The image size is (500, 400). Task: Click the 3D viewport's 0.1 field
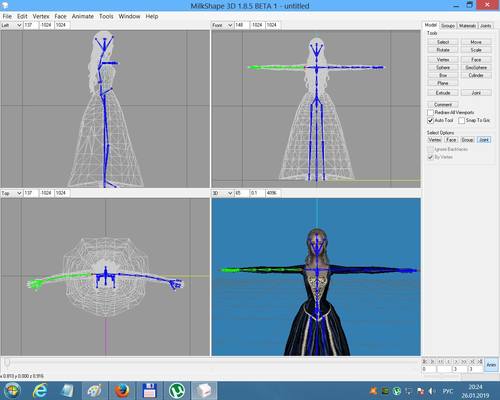[x=257, y=193]
